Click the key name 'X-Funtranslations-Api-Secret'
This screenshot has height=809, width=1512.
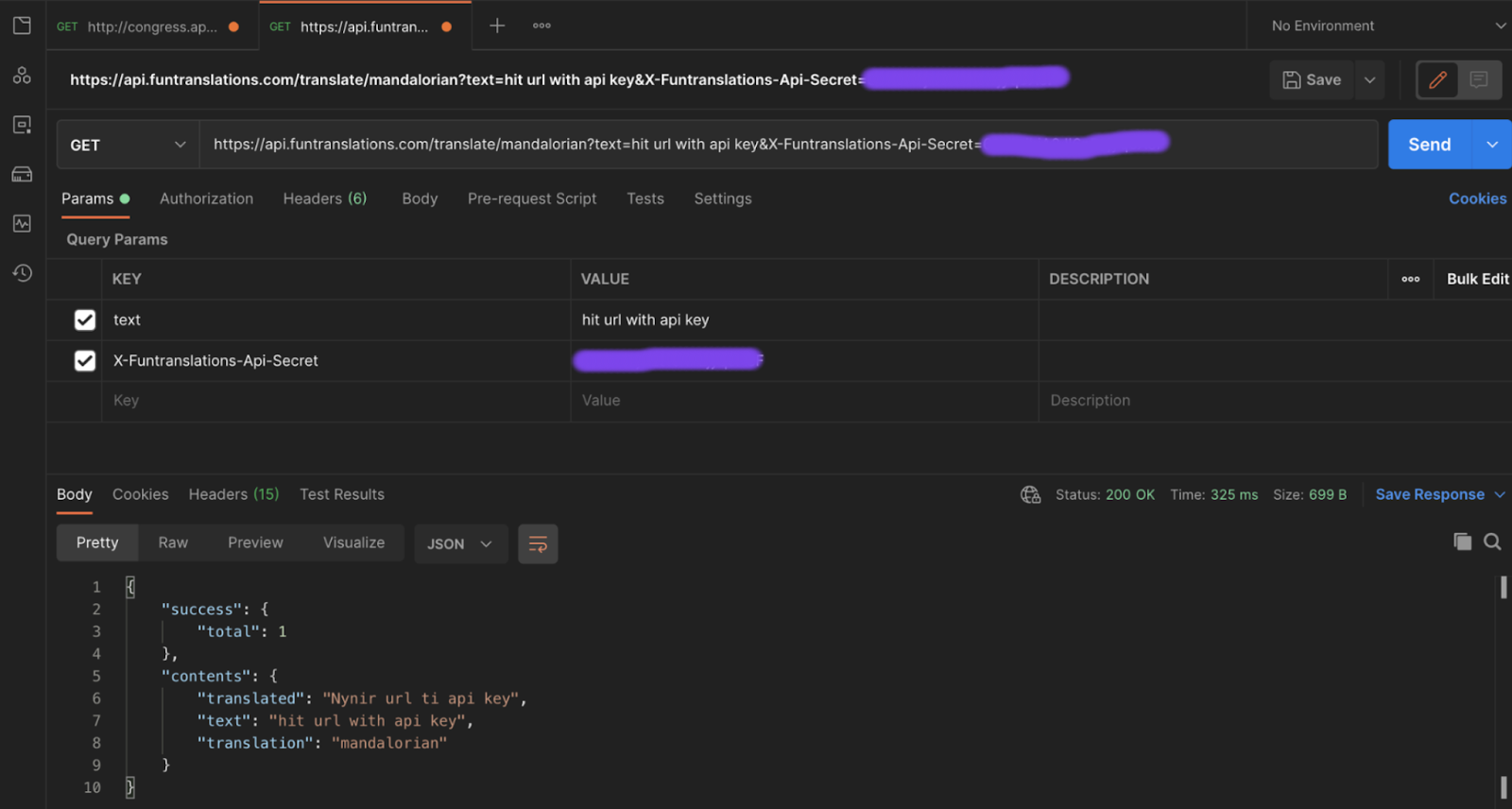point(215,360)
